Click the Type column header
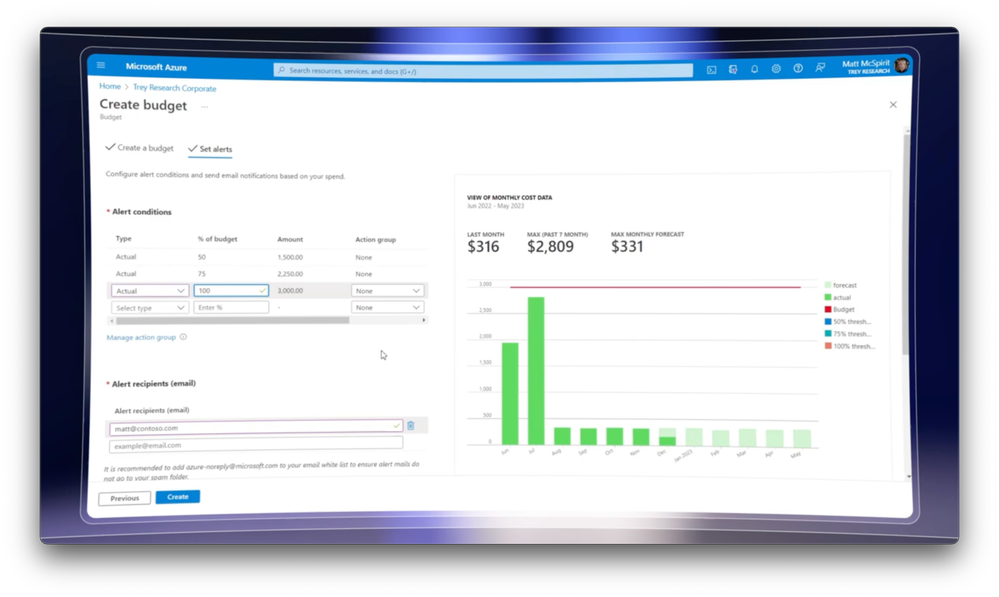 point(124,238)
